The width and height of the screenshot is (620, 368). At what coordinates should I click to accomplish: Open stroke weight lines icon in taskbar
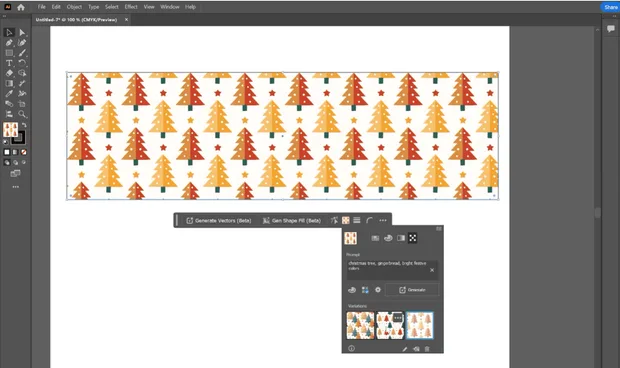pyautogui.click(x=357, y=221)
